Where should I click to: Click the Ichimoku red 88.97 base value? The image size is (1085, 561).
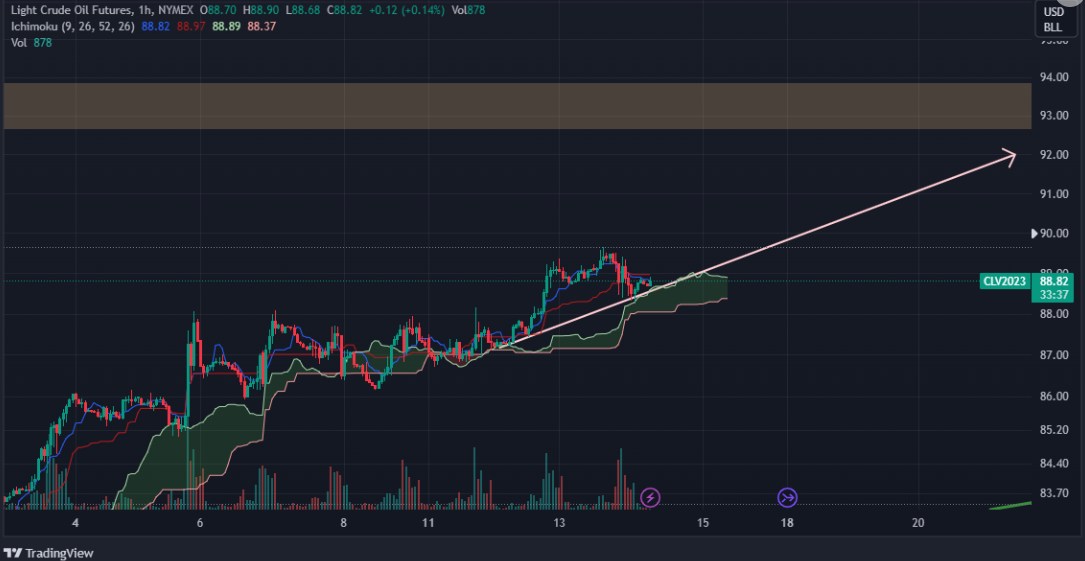(190, 26)
